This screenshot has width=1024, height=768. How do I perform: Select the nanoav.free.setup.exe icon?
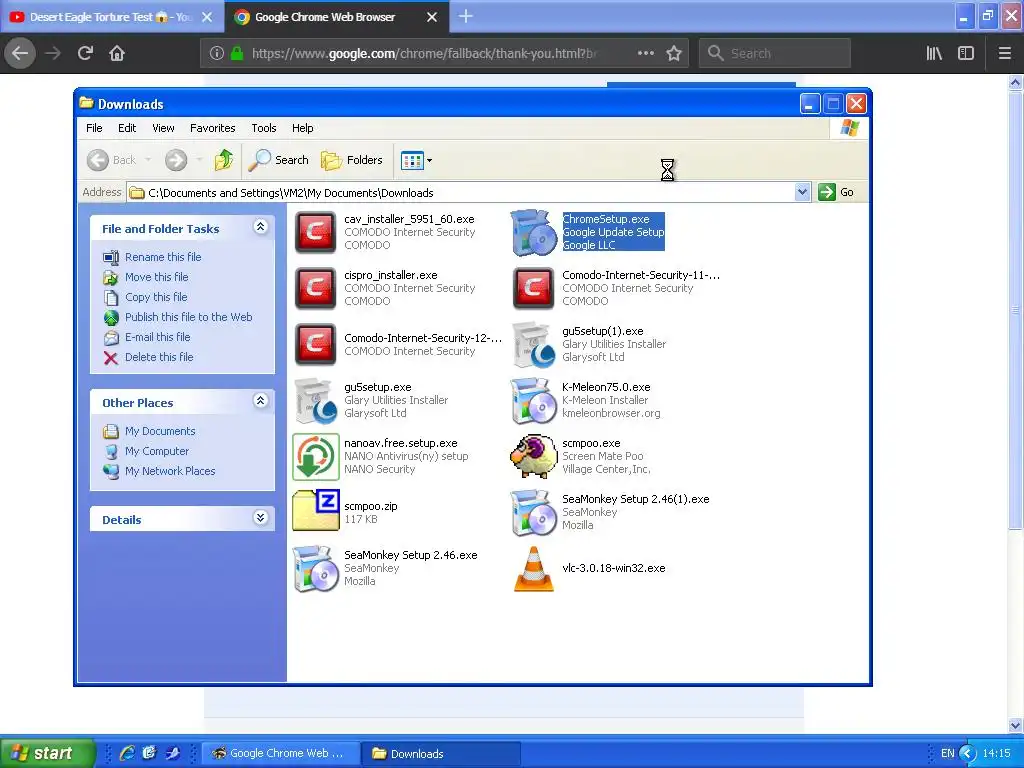(x=315, y=456)
